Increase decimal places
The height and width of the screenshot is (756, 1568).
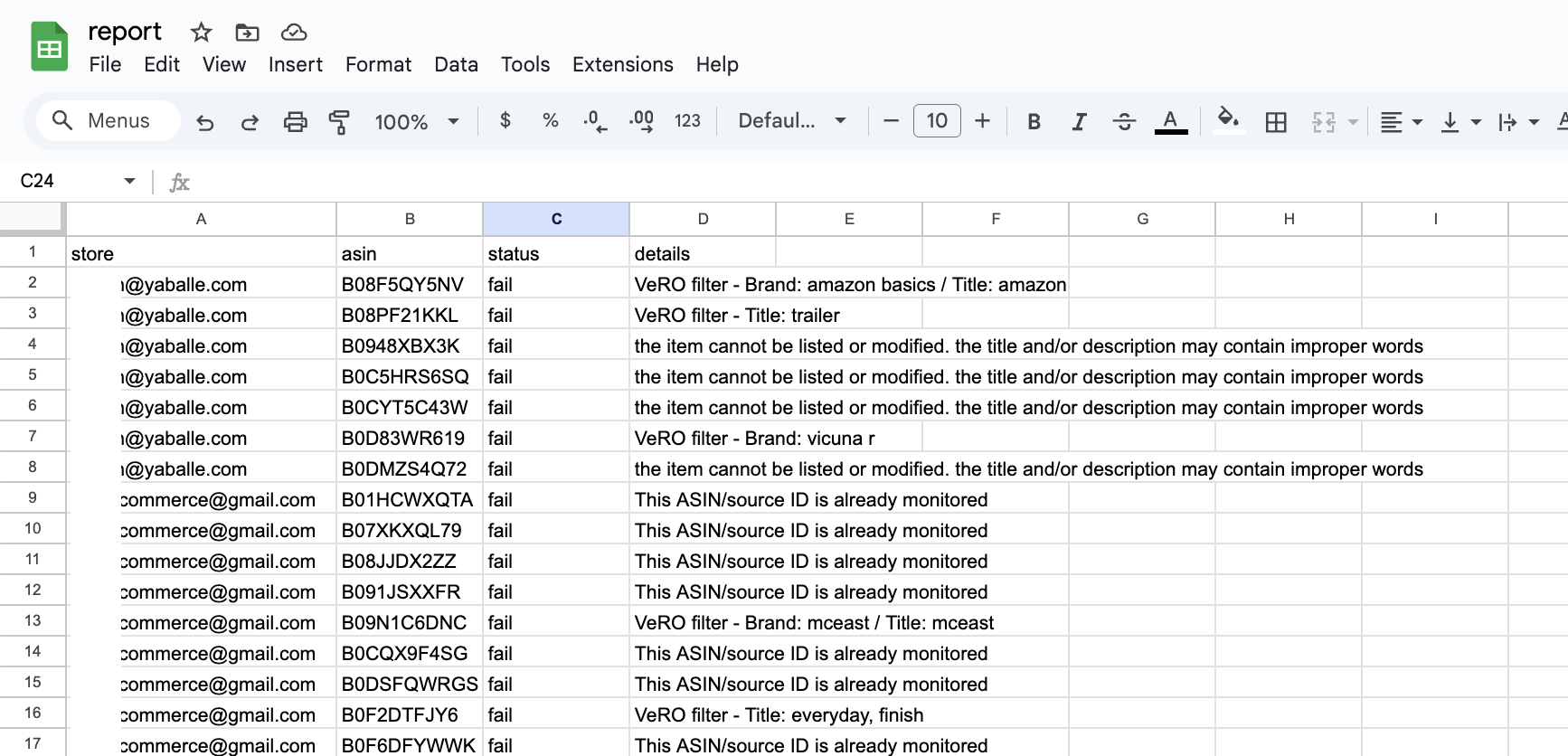641,120
